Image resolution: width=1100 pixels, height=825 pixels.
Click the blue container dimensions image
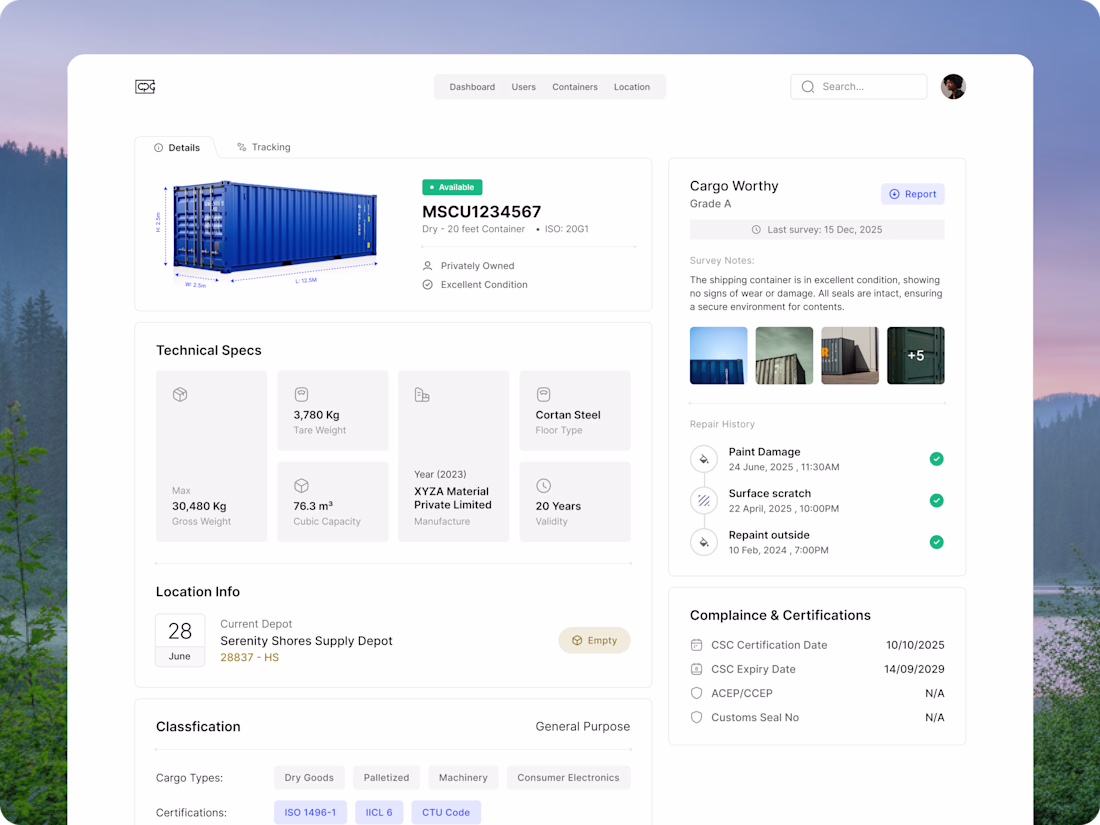(268, 234)
